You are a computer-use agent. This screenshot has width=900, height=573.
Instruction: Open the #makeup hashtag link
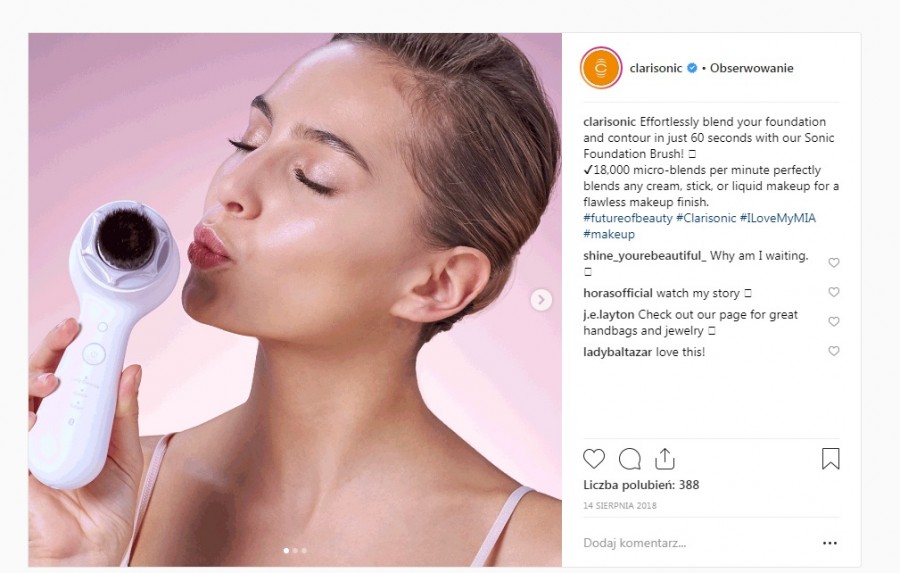[609, 234]
